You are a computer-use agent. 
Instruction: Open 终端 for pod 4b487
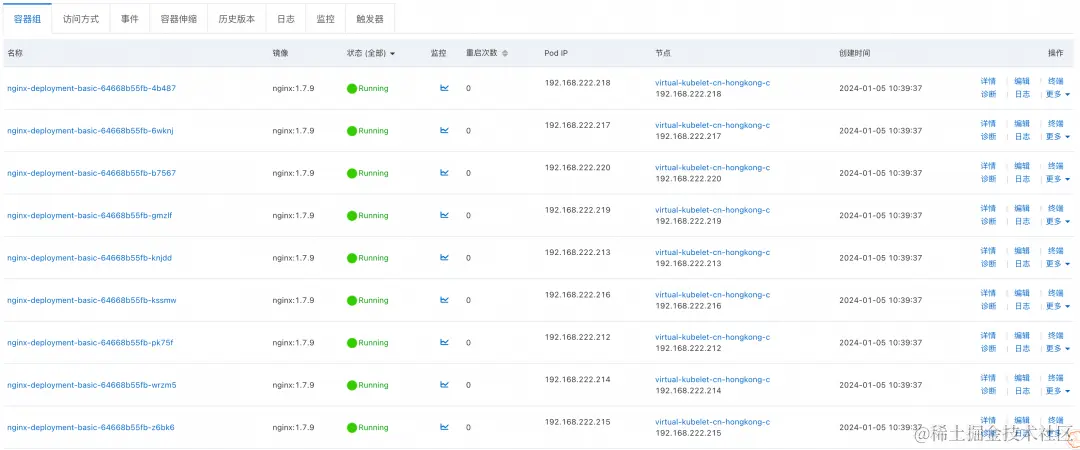tap(1056, 81)
